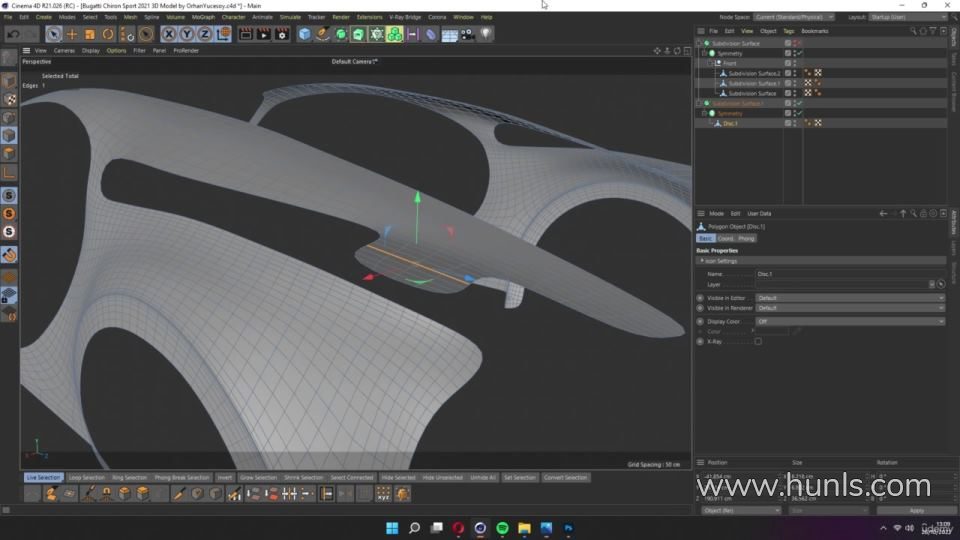Viewport: 960px width, 540px height.
Task: Open Edit Render Settings icon
Action: click(282, 34)
